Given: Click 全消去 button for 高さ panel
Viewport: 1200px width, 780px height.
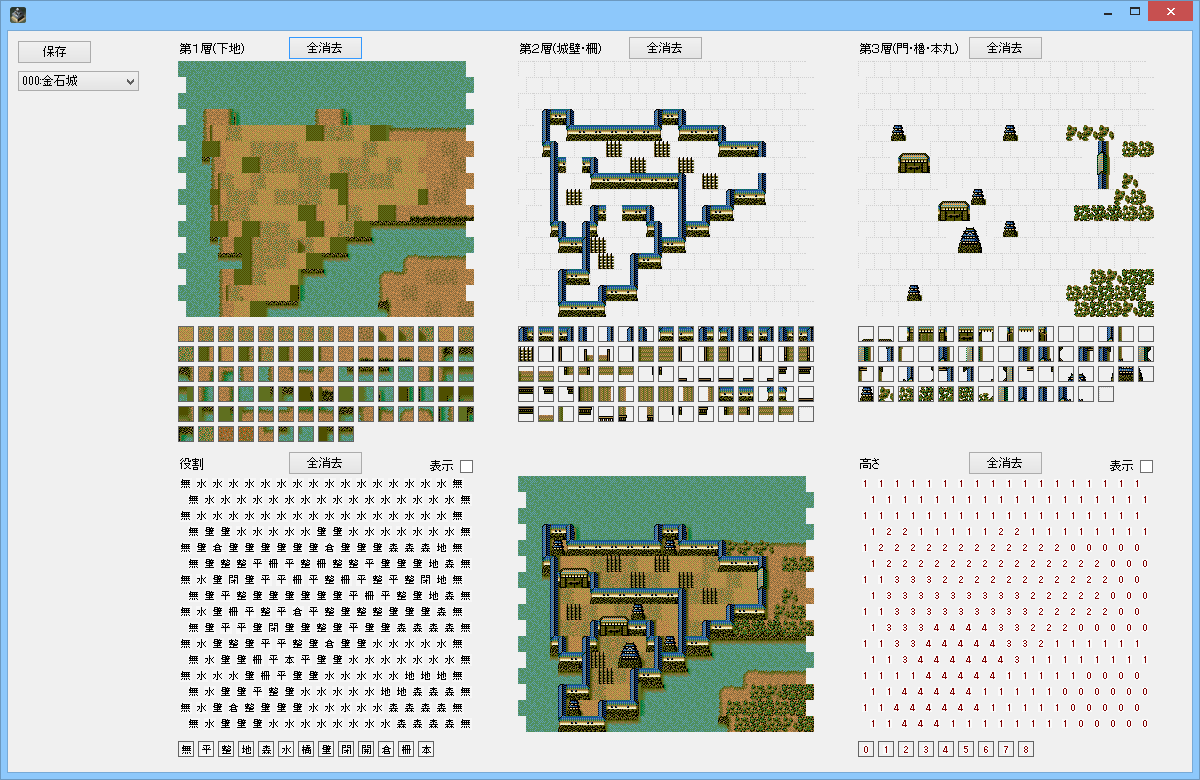Looking at the screenshot, I should (1005, 463).
